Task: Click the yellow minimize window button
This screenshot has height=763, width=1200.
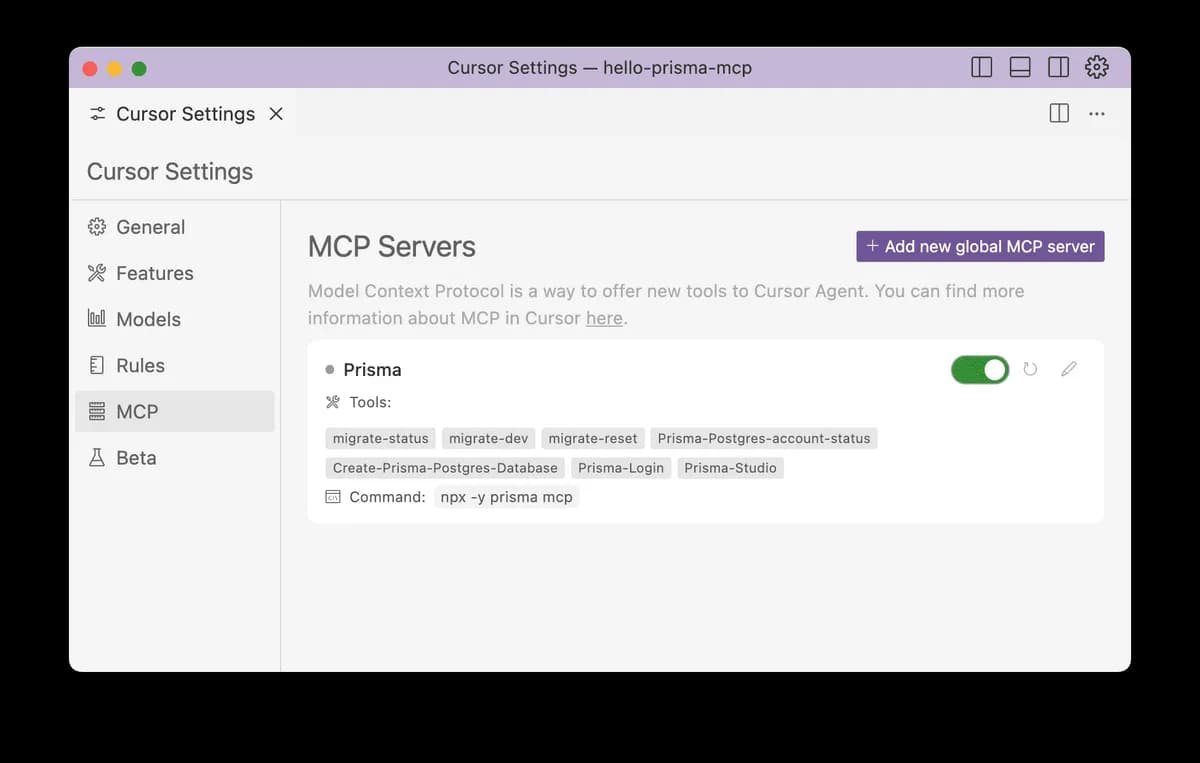Action: tap(114, 68)
